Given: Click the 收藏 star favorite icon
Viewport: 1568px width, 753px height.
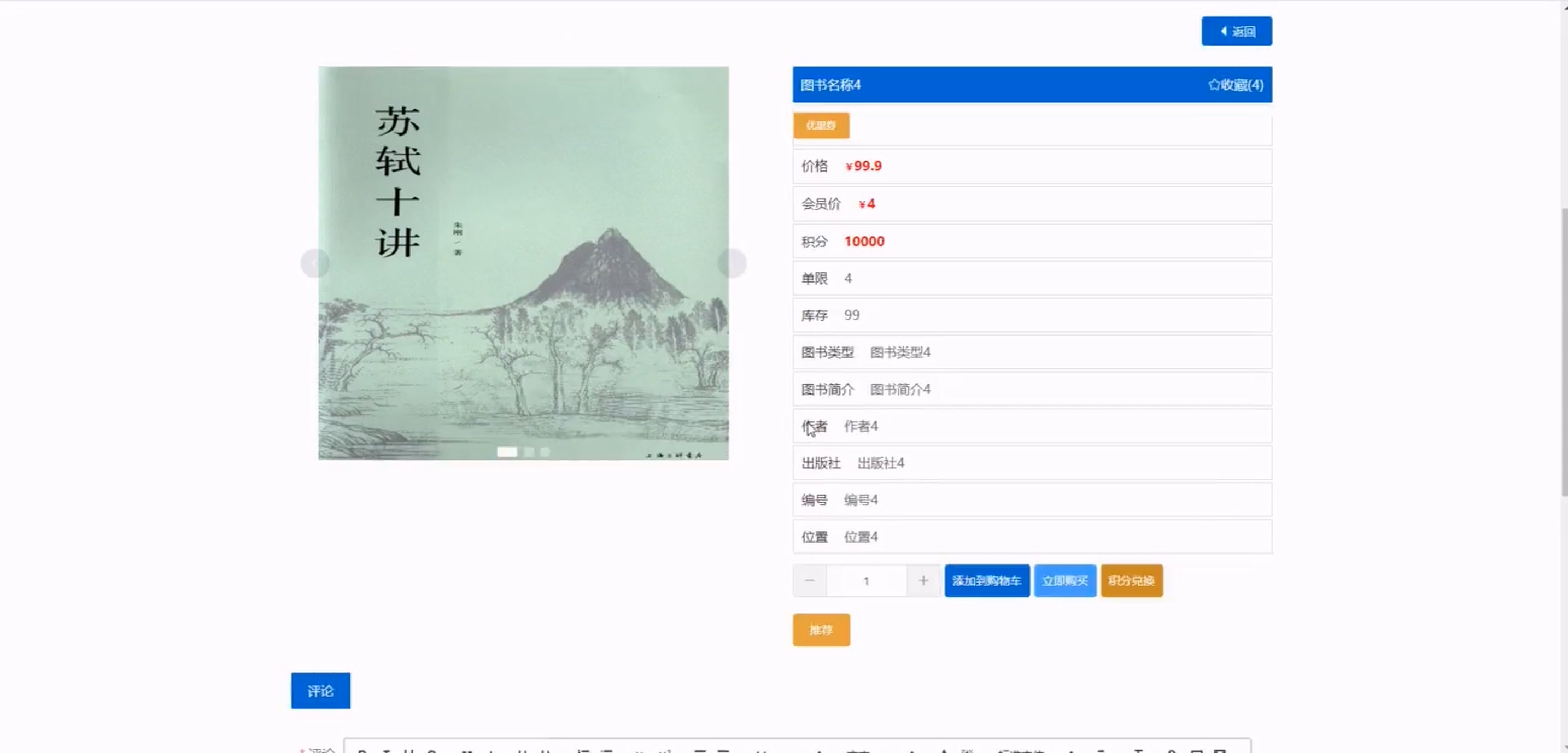Looking at the screenshot, I should tap(1214, 85).
